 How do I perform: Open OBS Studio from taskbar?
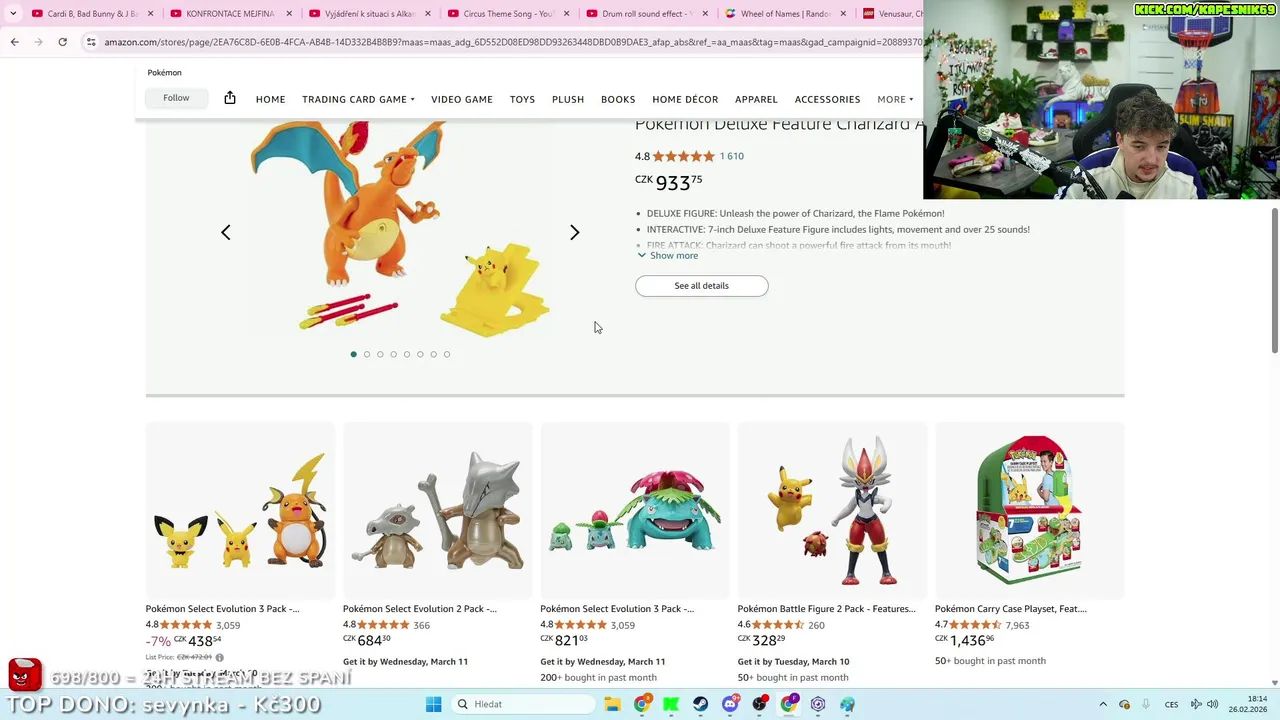(760, 704)
